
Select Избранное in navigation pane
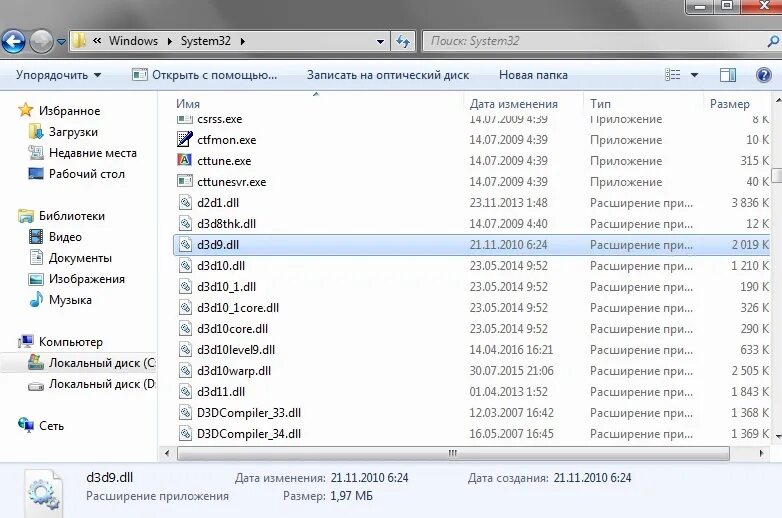pos(69,111)
